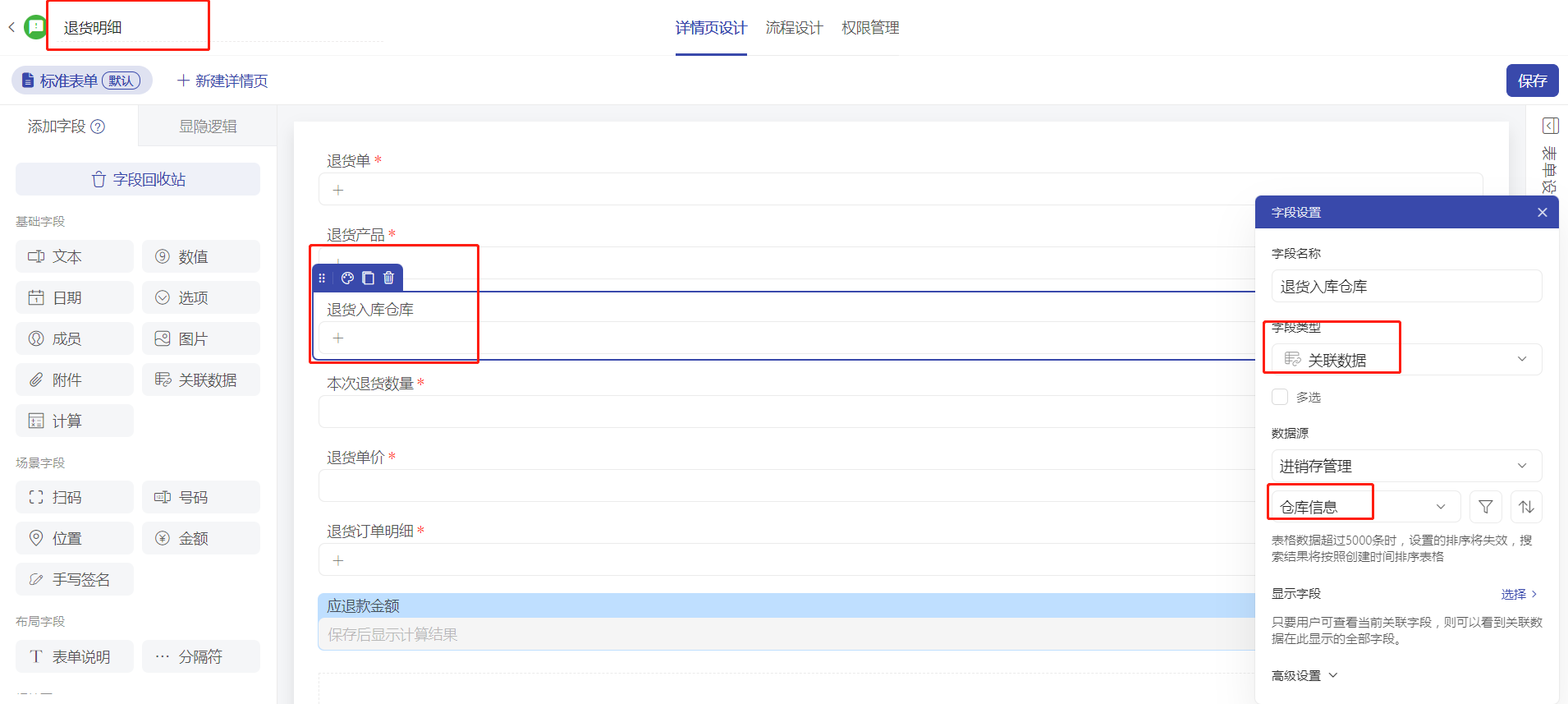Delete the 退货入库仓库 field via the trash icon

click(388, 278)
